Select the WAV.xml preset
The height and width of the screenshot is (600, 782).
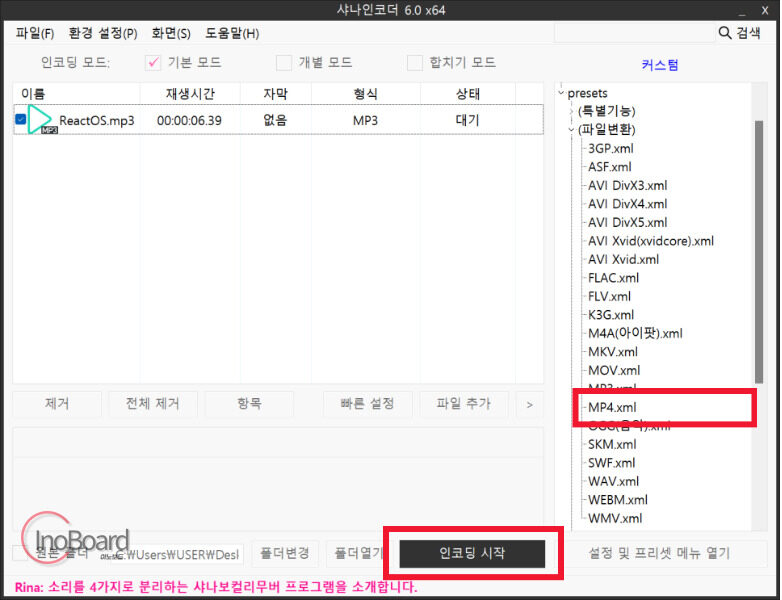click(x=613, y=481)
